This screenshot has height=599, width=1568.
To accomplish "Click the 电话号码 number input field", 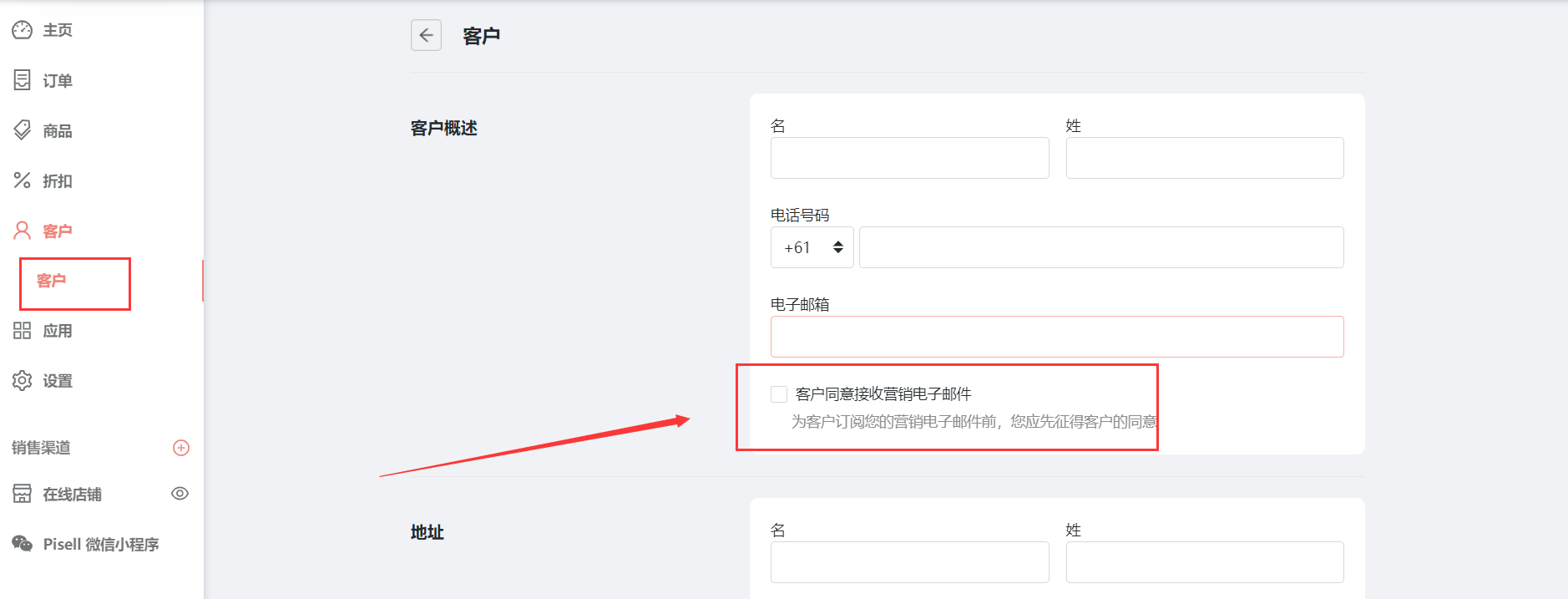I will pyautogui.click(x=1101, y=247).
